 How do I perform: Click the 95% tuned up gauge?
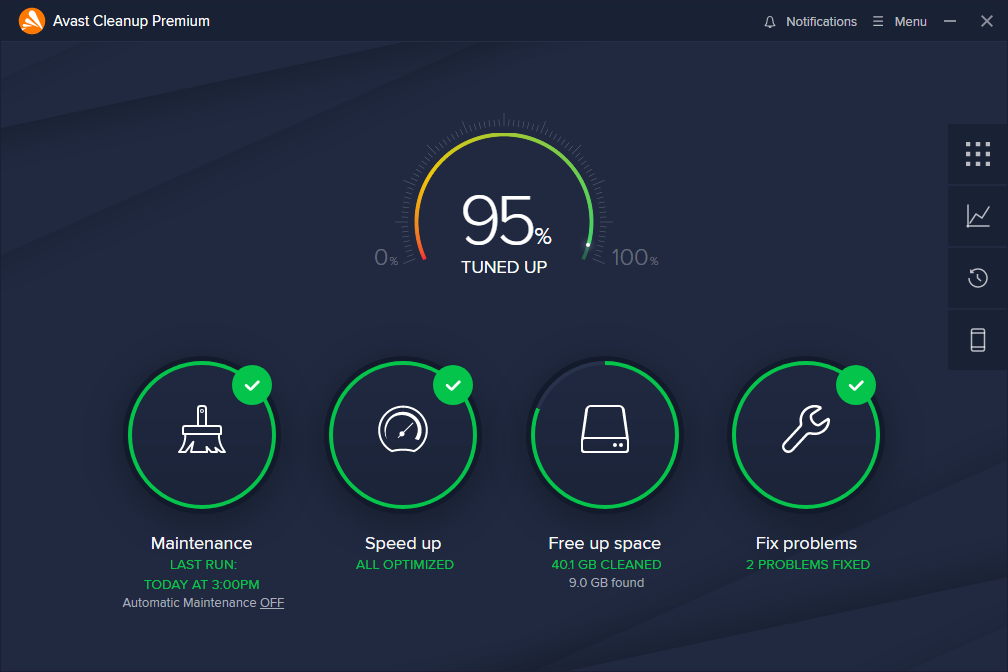click(504, 225)
